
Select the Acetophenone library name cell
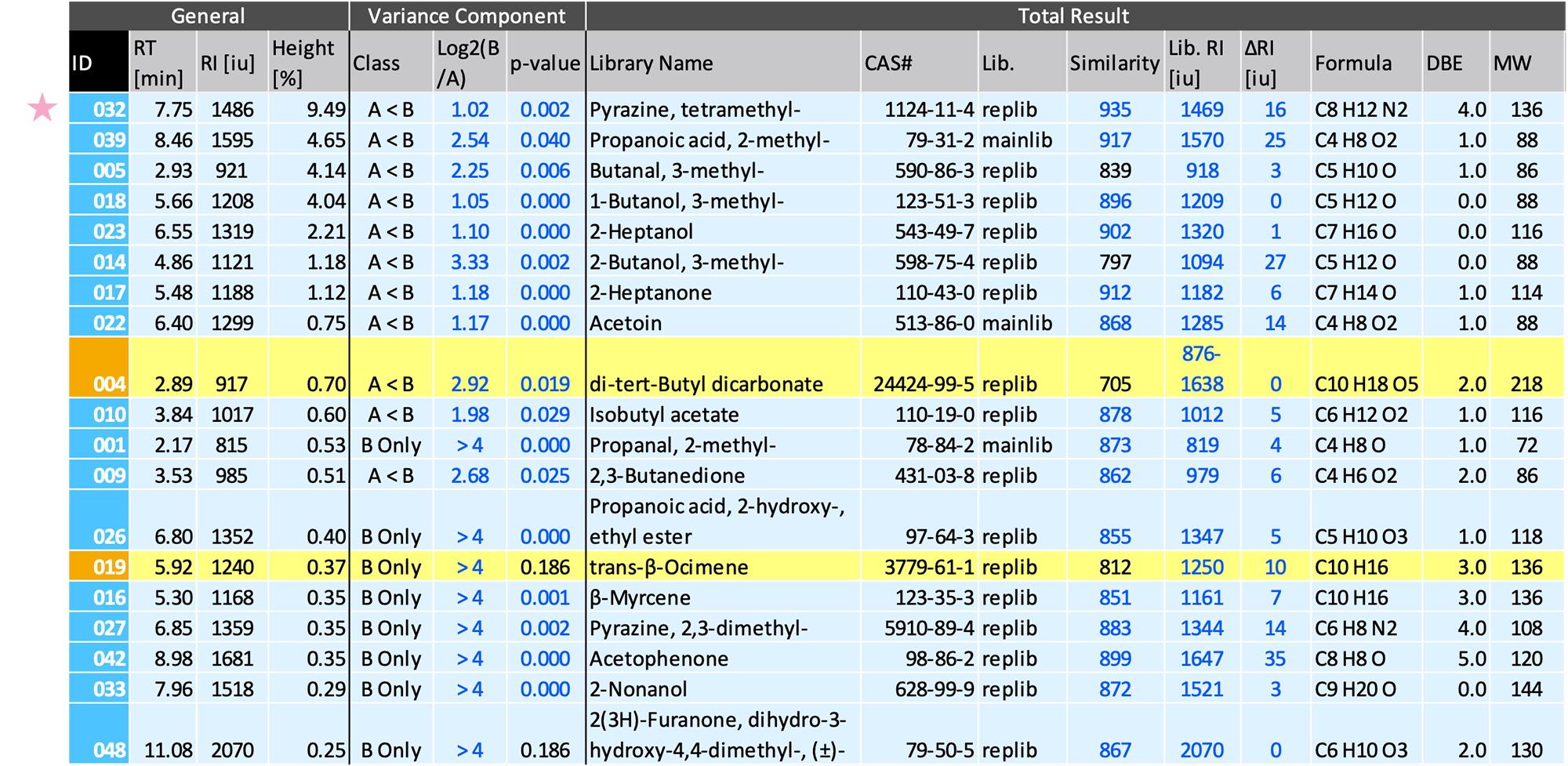coord(659,659)
